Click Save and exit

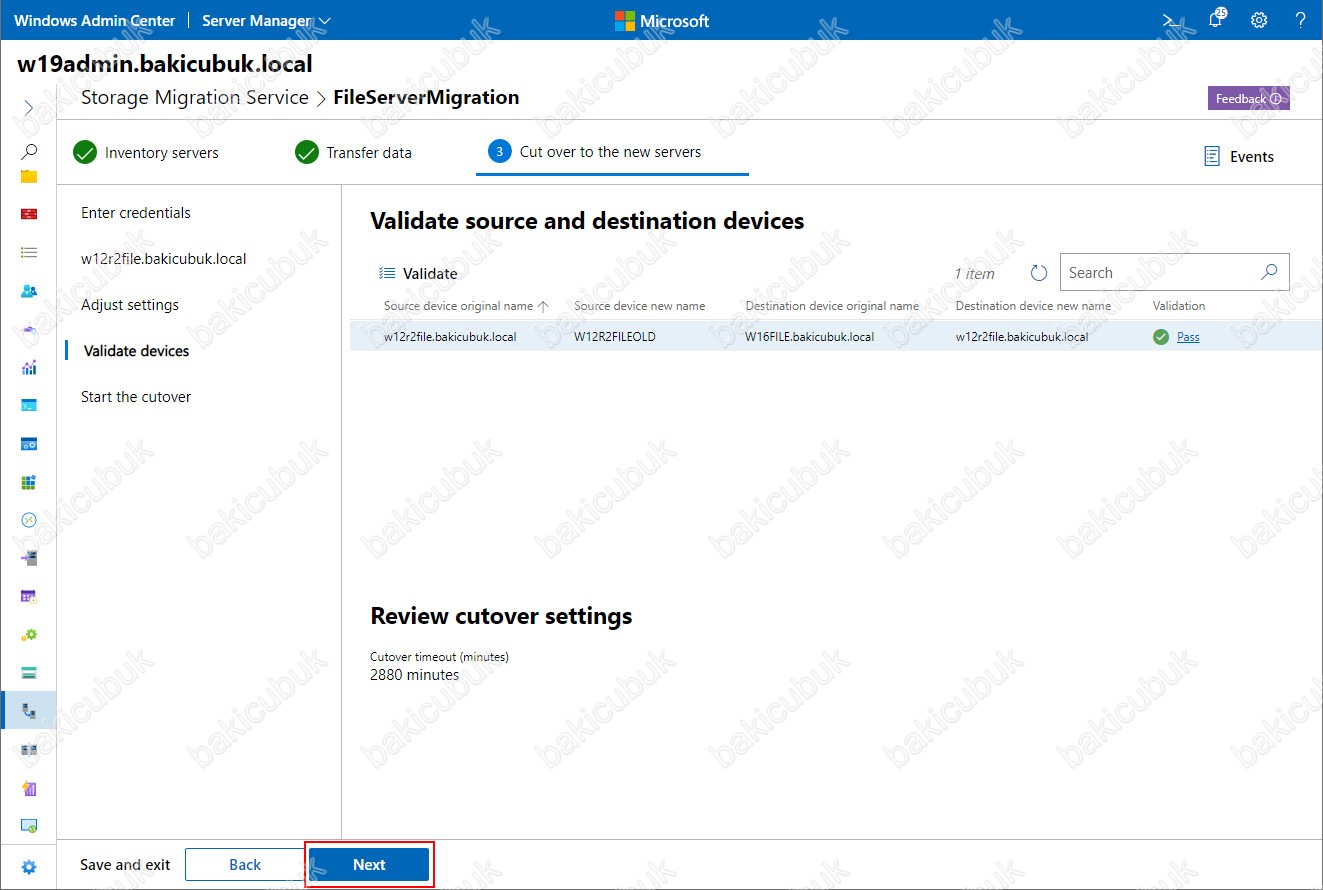(x=125, y=865)
